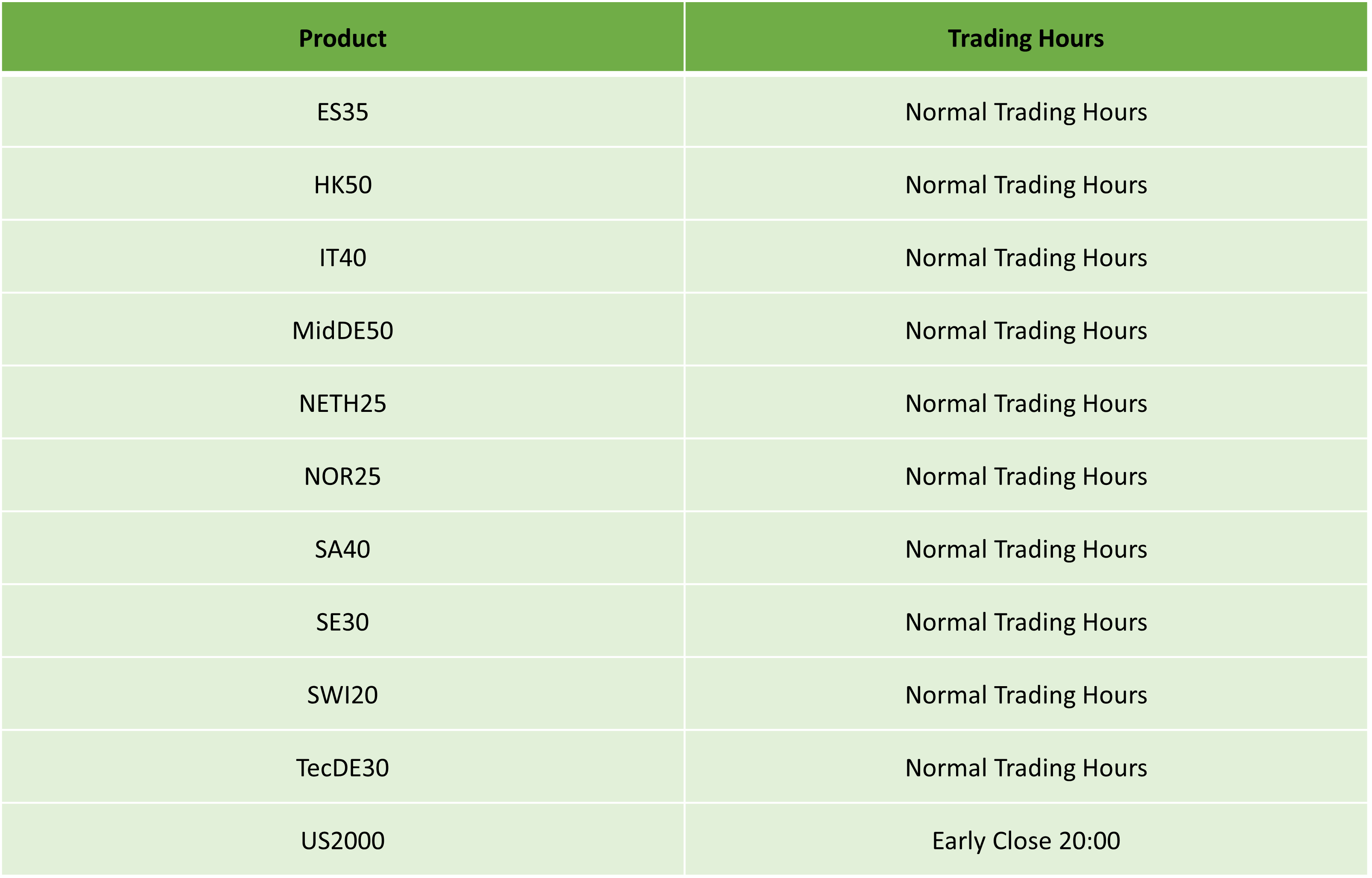Click trading hours for SWI20 row

[1026, 695]
